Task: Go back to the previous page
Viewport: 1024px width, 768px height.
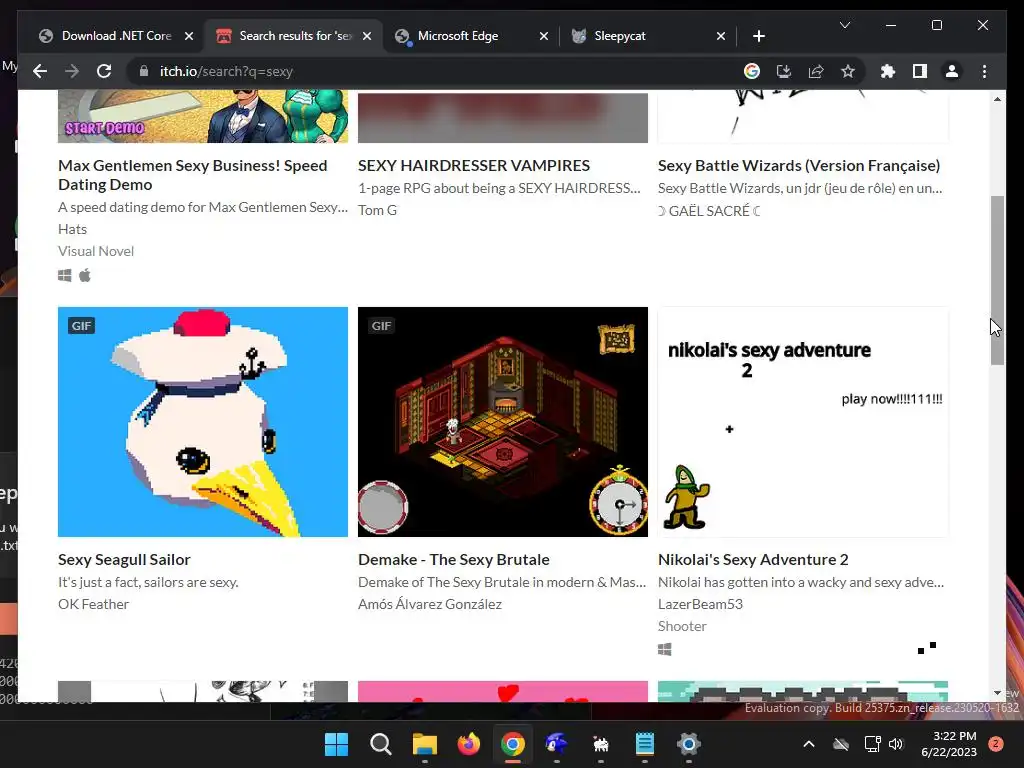Action: point(40,71)
